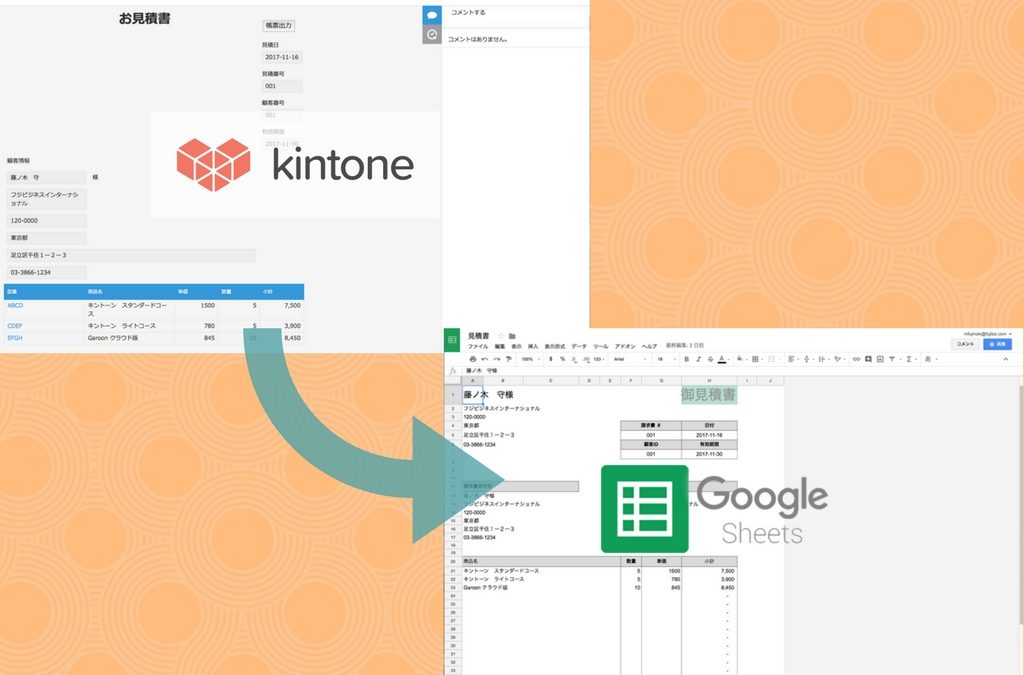Open the kintone history clock icon

(431, 35)
